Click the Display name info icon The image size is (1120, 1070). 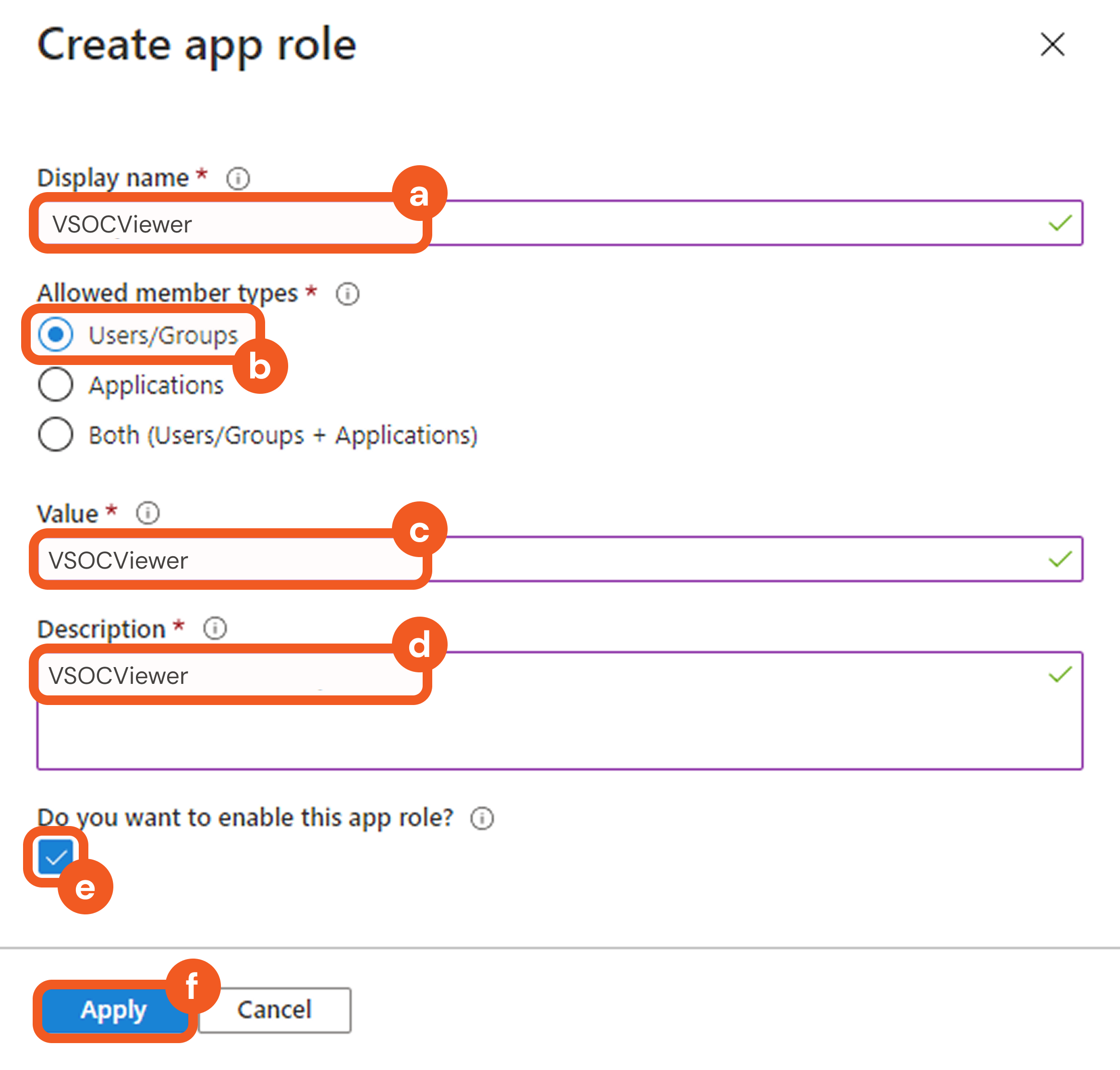tap(238, 179)
